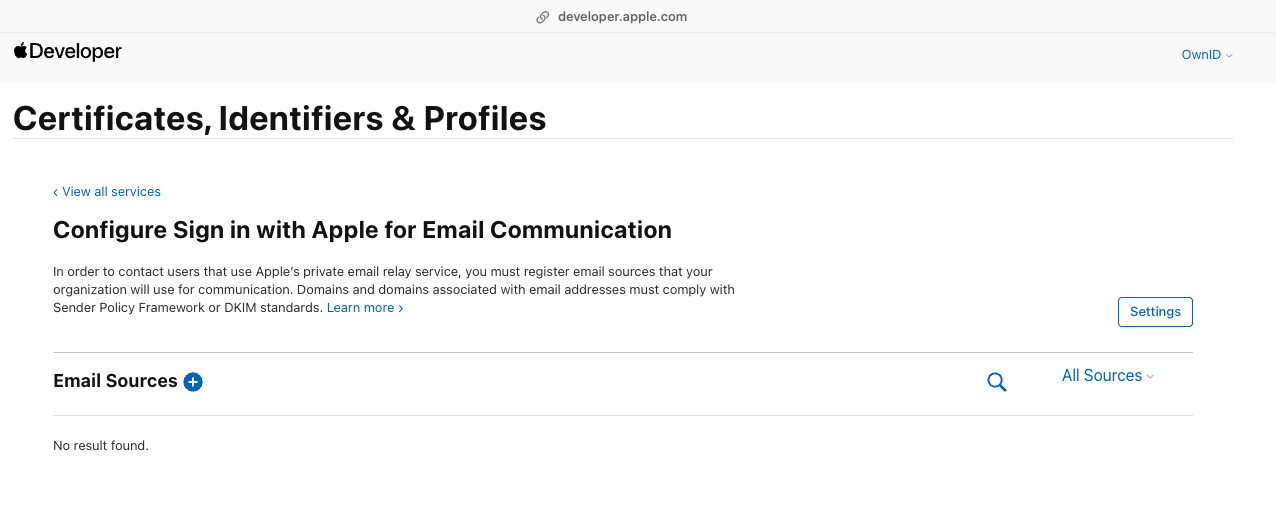Open the Learn more link
Viewport: 1276px width, 525px height.
pos(365,308)
